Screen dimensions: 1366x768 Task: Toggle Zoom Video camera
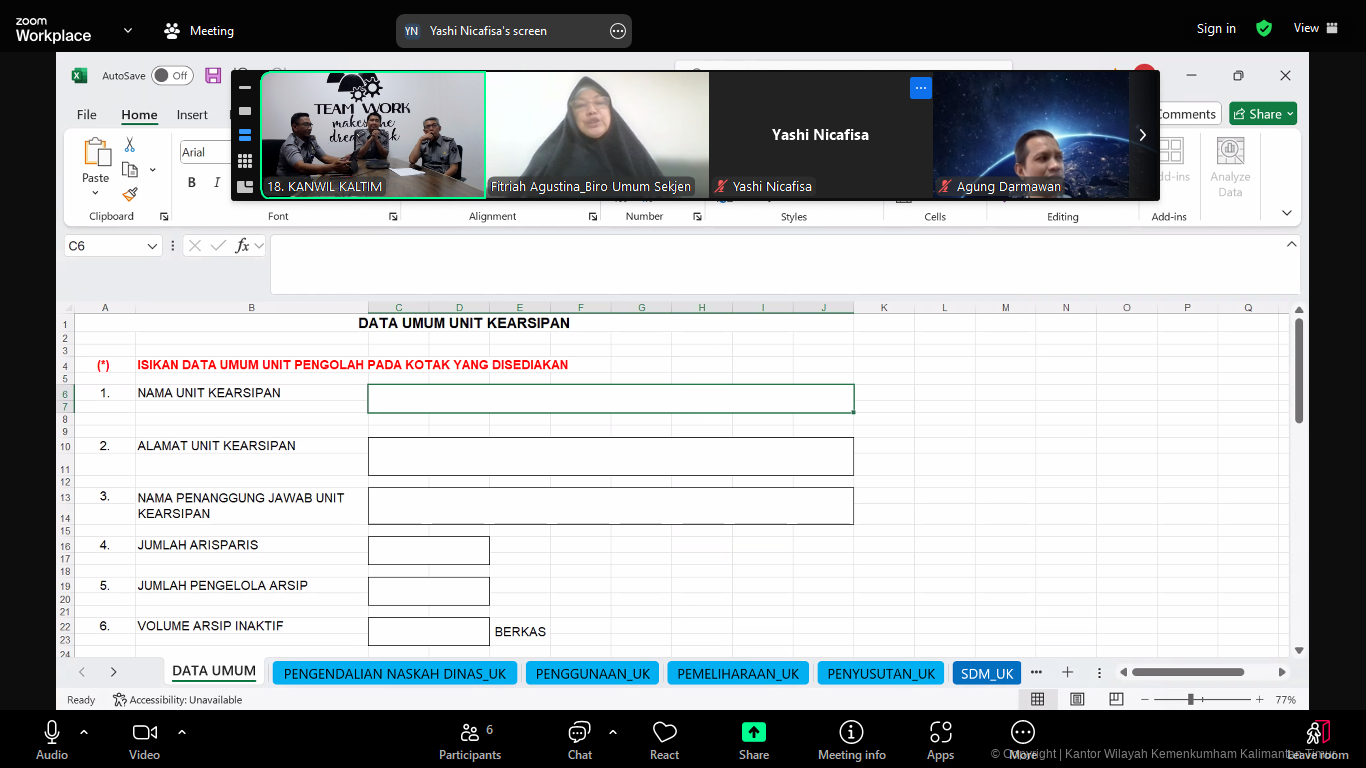tap(145, 740)
